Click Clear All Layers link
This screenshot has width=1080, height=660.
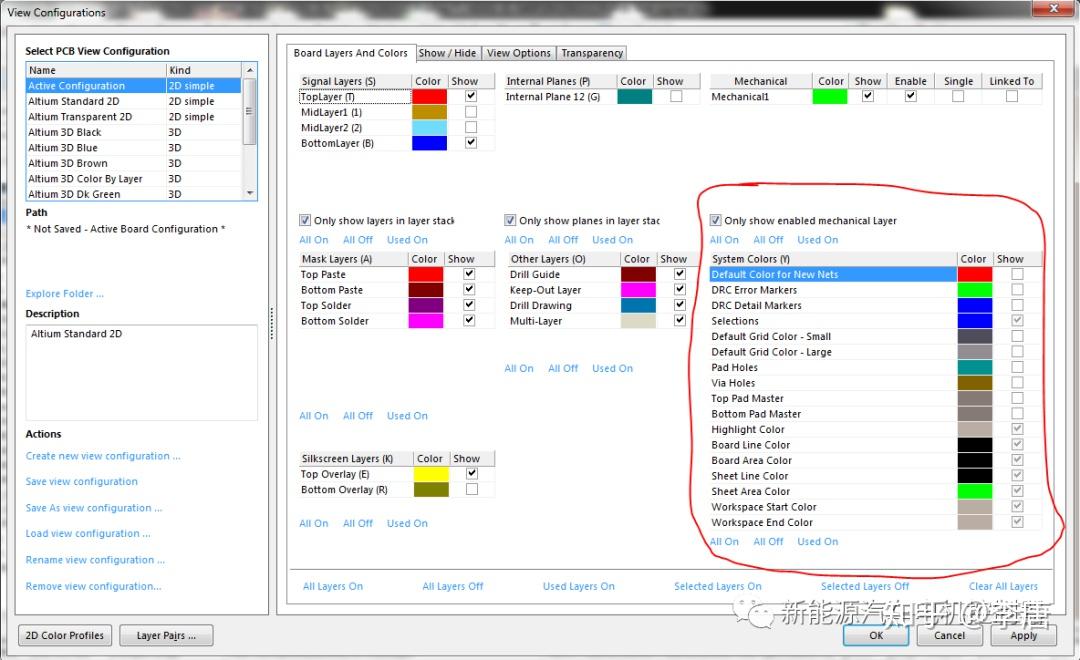pyautogui.click(x=1003, y=586)
